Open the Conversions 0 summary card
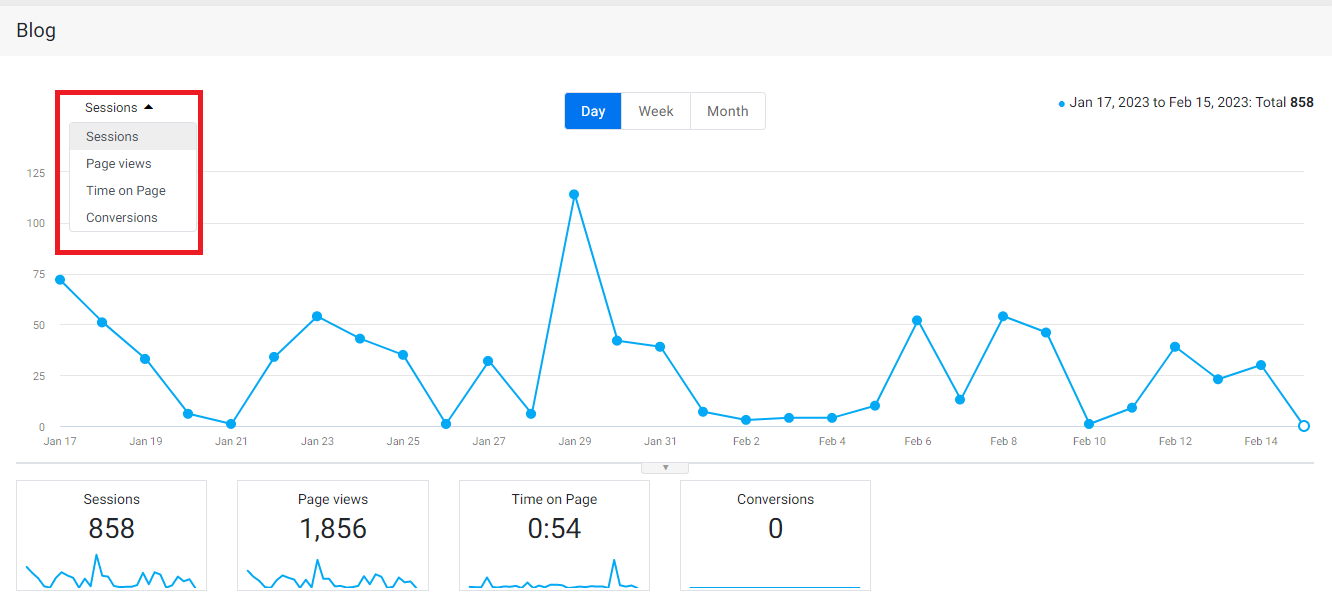This screenshot has width=1332, height=613. coord(775,535)
